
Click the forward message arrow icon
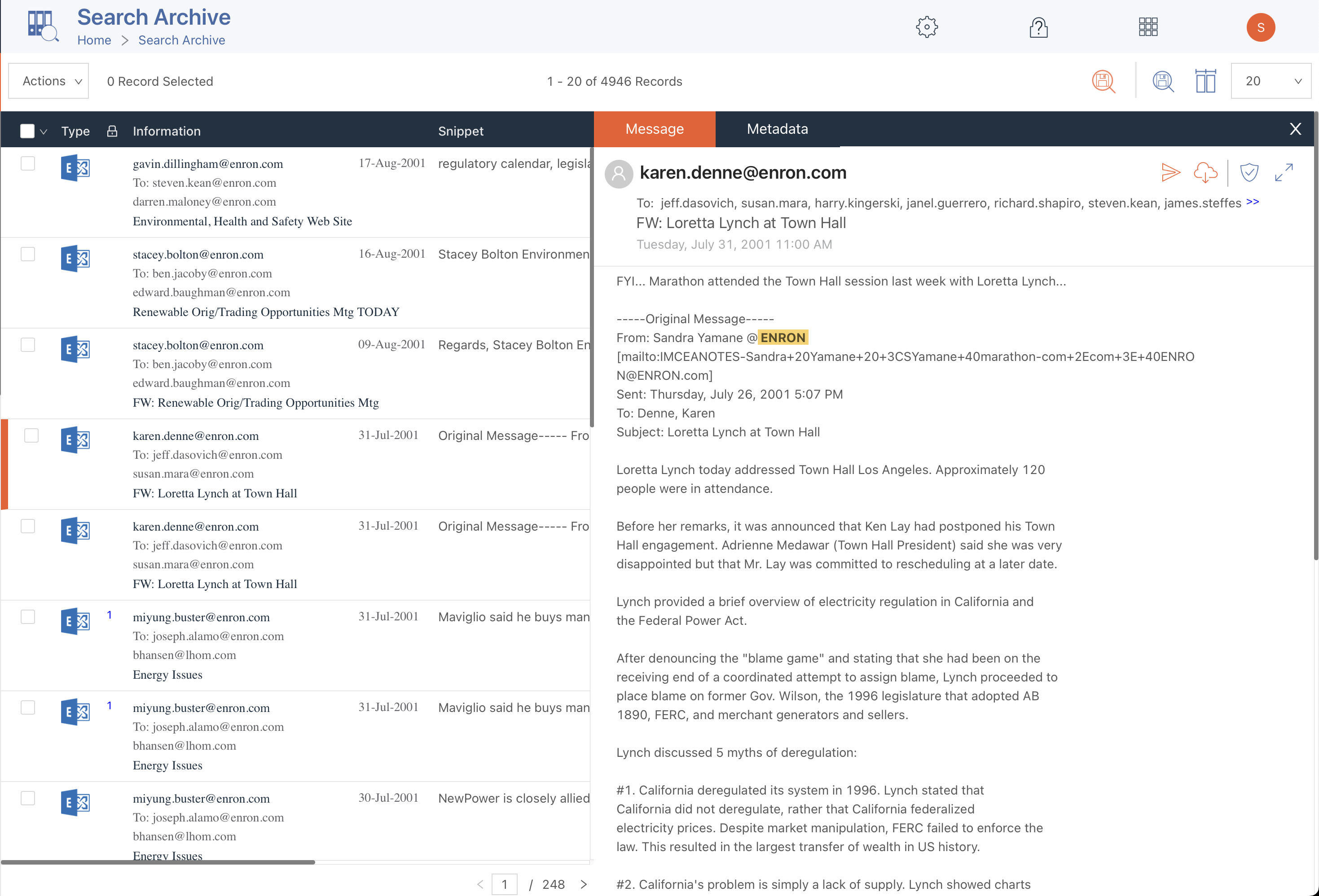point(1170,172)
